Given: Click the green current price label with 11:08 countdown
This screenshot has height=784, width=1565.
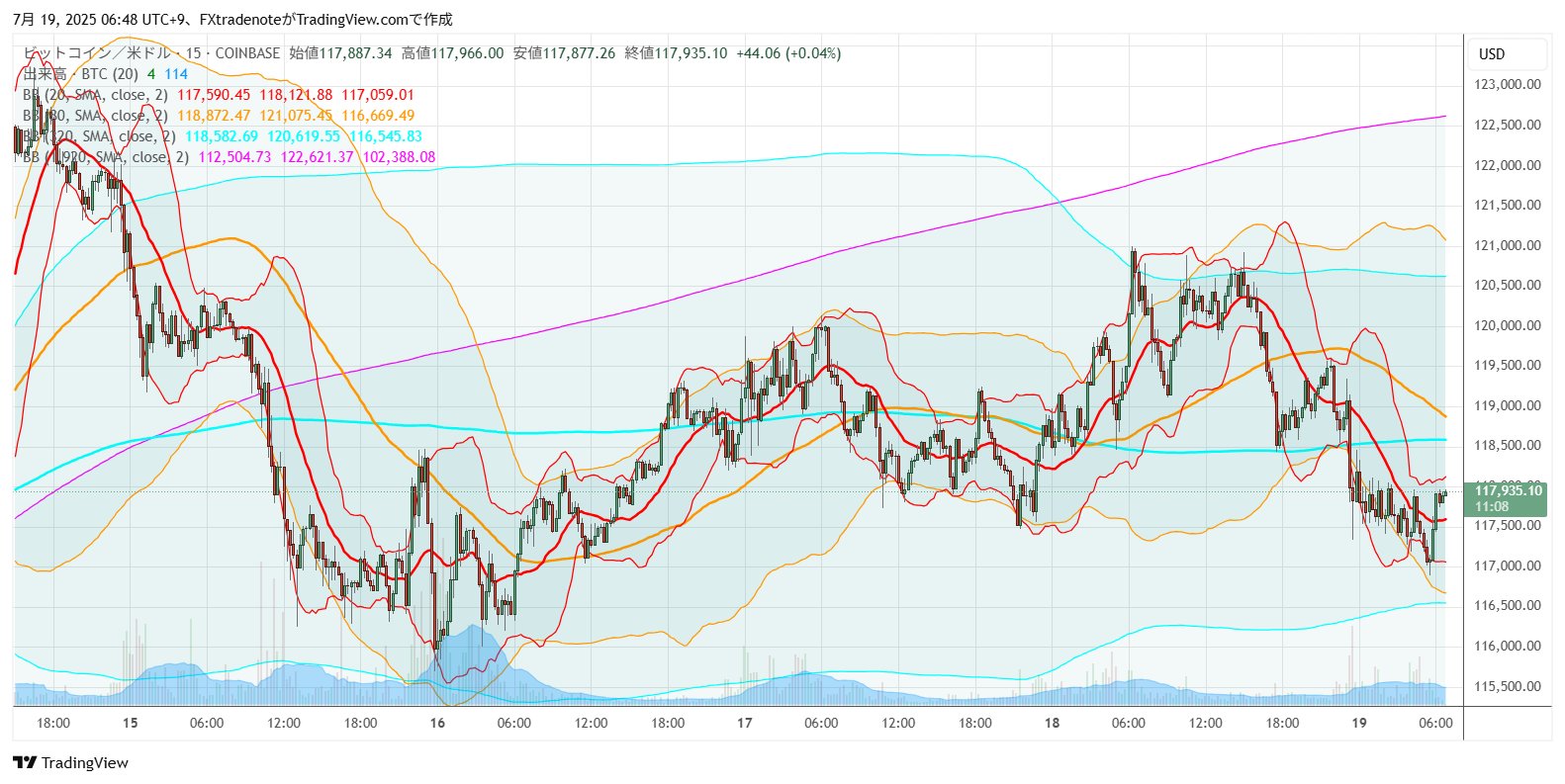Looking at the screenshot, I should pyautogui.click(x=1505, y=498).
